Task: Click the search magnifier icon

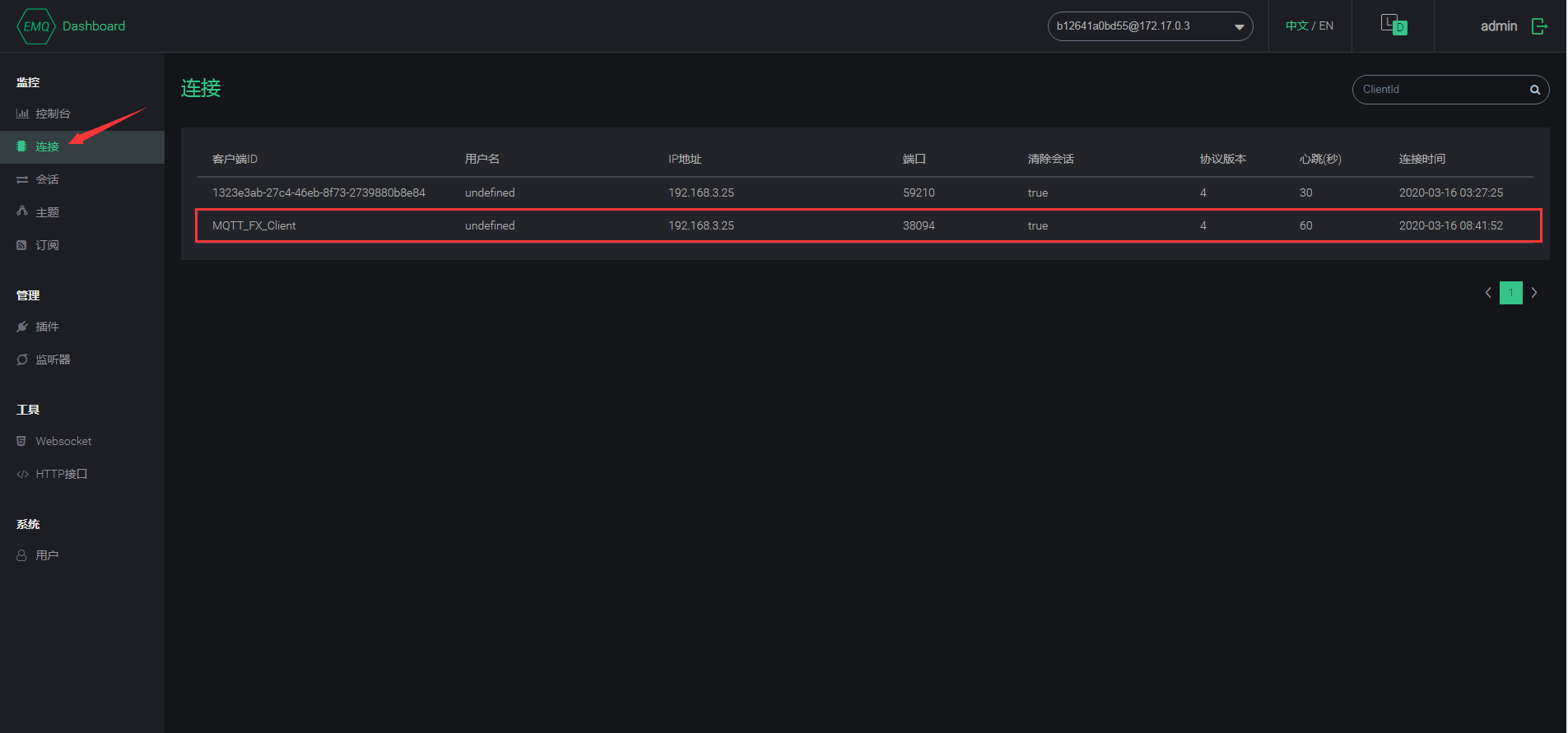Action: pos(1534,90)
